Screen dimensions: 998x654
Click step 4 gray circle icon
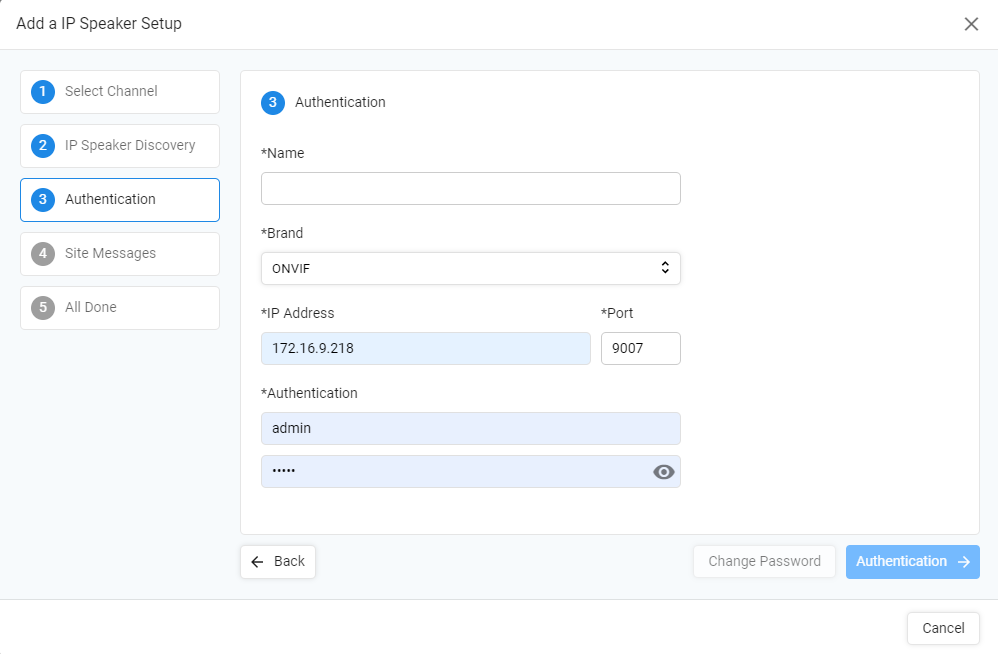point(43,254)
